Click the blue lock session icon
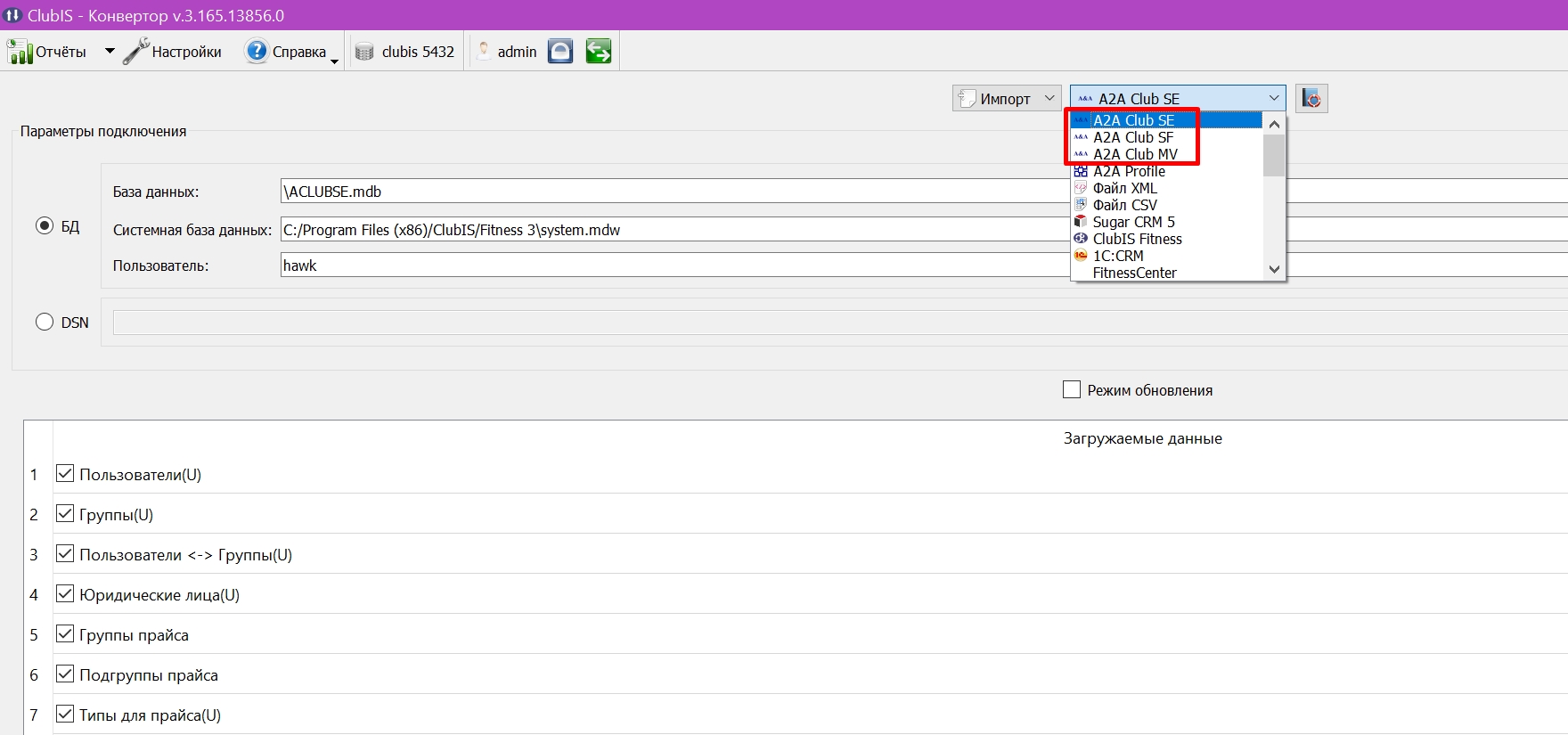 (x=560, y=52)
